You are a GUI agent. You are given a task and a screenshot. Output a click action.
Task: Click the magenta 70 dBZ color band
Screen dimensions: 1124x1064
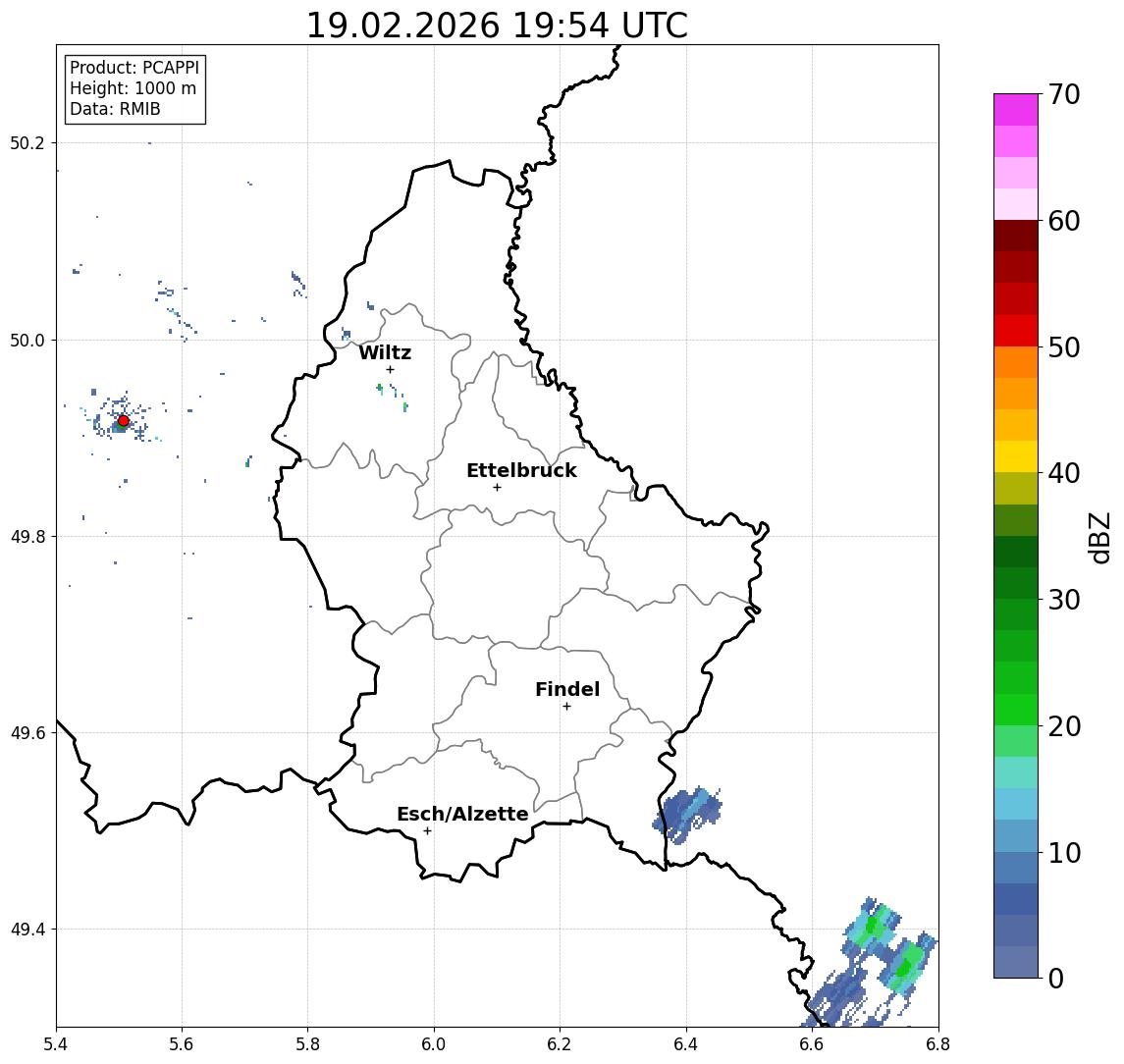(x=1016, y=110)
